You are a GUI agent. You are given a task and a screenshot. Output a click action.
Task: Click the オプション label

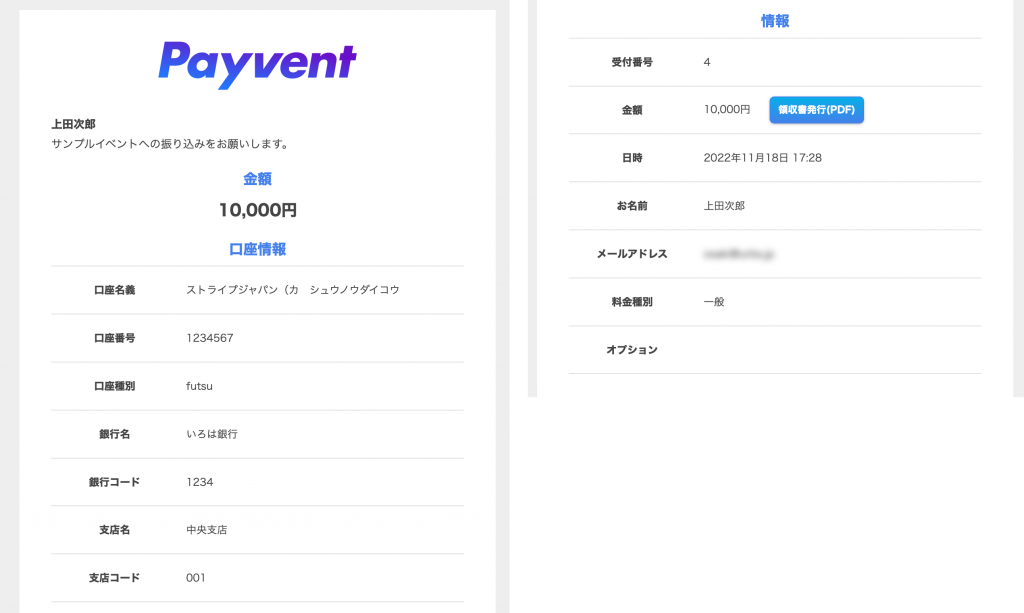632,350
